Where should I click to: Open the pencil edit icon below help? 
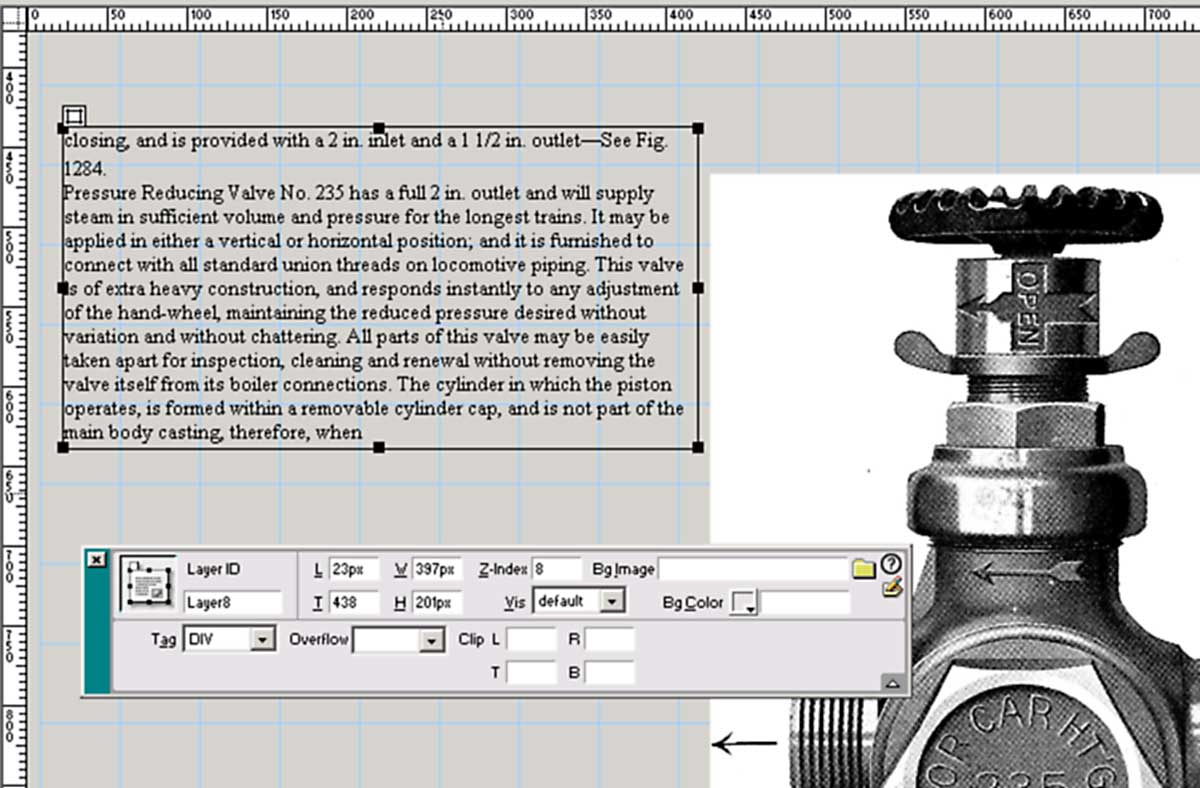(x=892, y=588)
